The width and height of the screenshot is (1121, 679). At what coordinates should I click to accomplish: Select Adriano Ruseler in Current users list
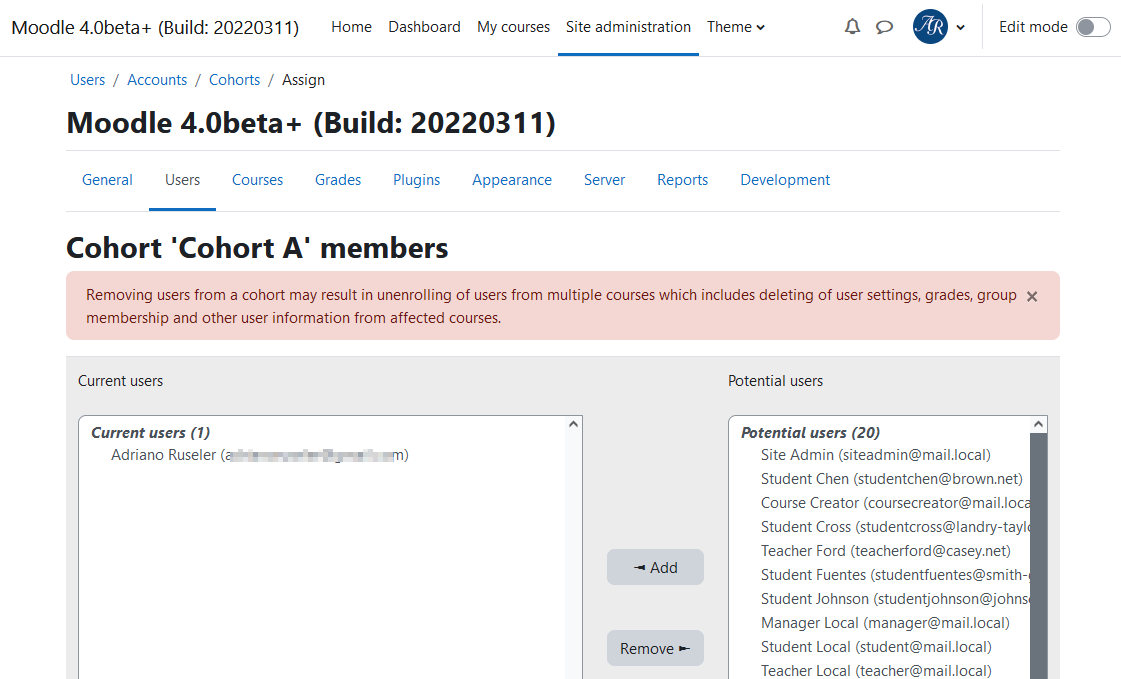click(x=260, y=455)
